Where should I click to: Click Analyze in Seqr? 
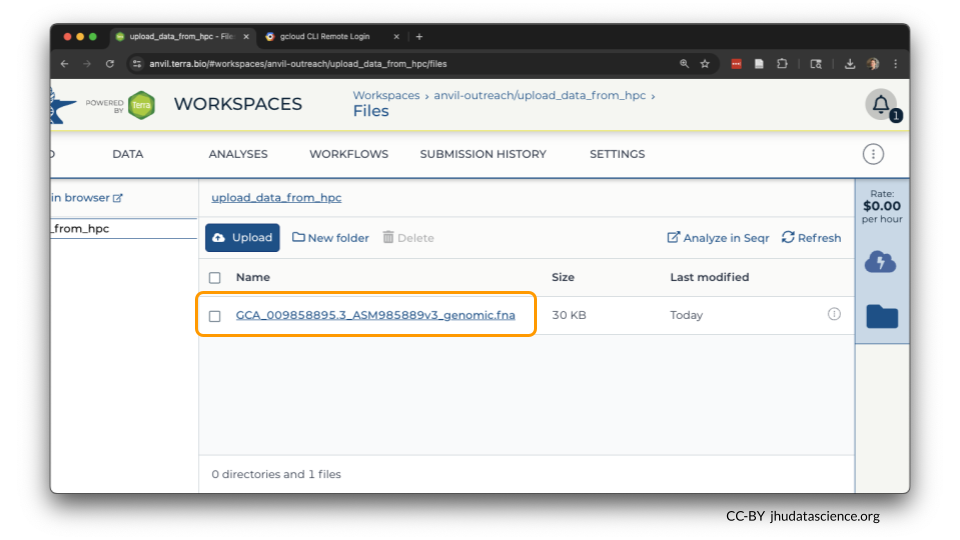718,238
